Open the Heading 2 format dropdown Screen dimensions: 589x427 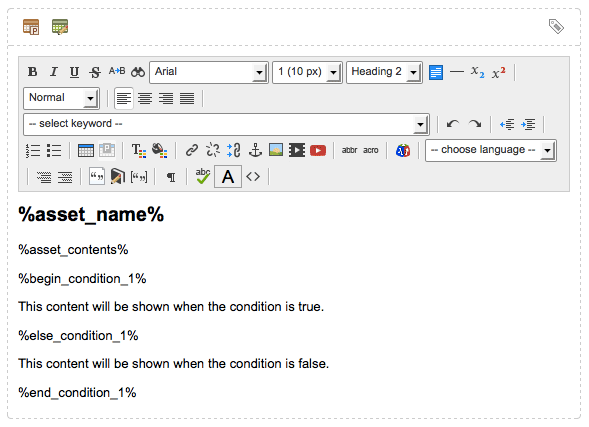pos(384,72)
